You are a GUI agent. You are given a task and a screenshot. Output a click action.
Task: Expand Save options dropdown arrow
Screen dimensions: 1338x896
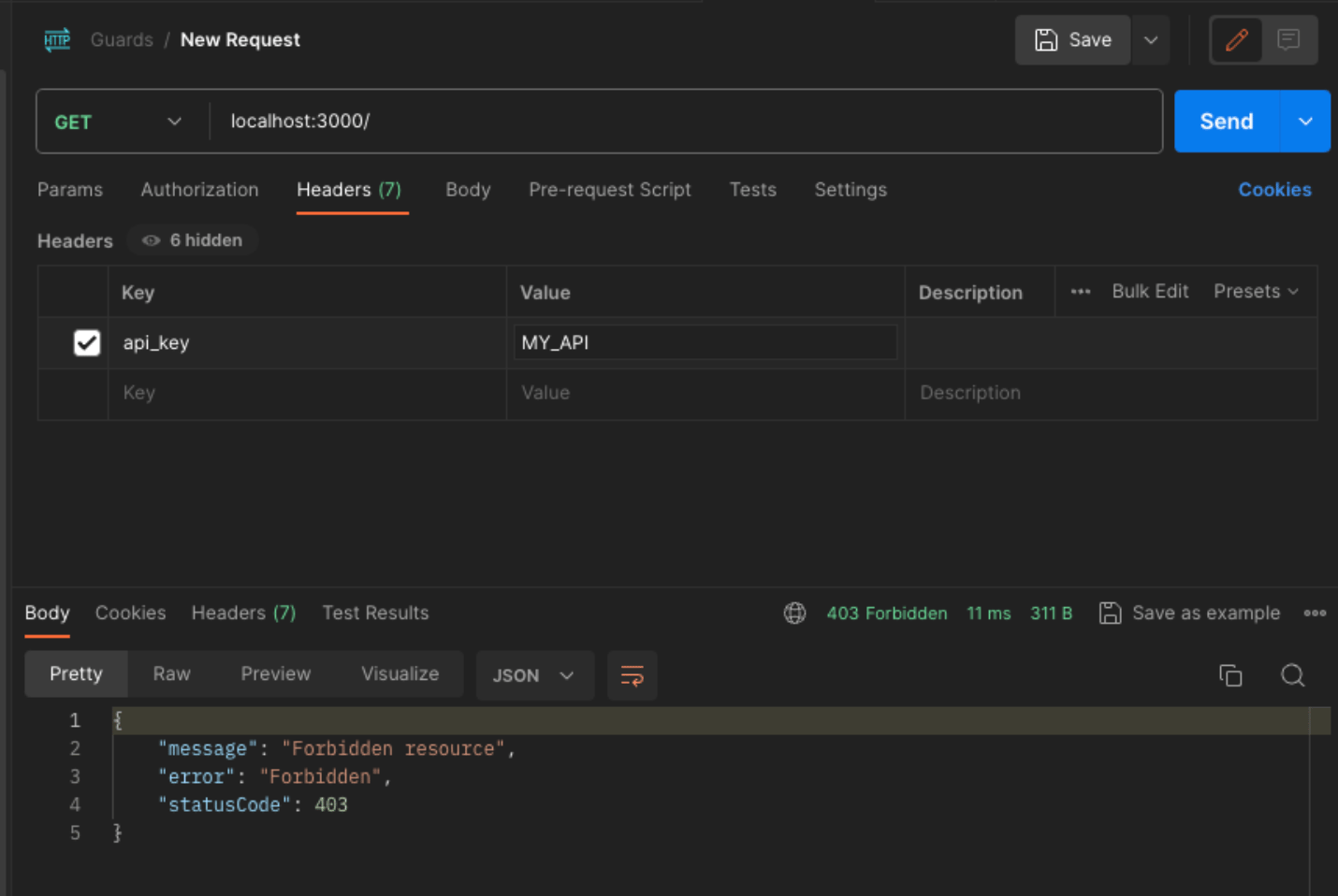point(1151,40)
